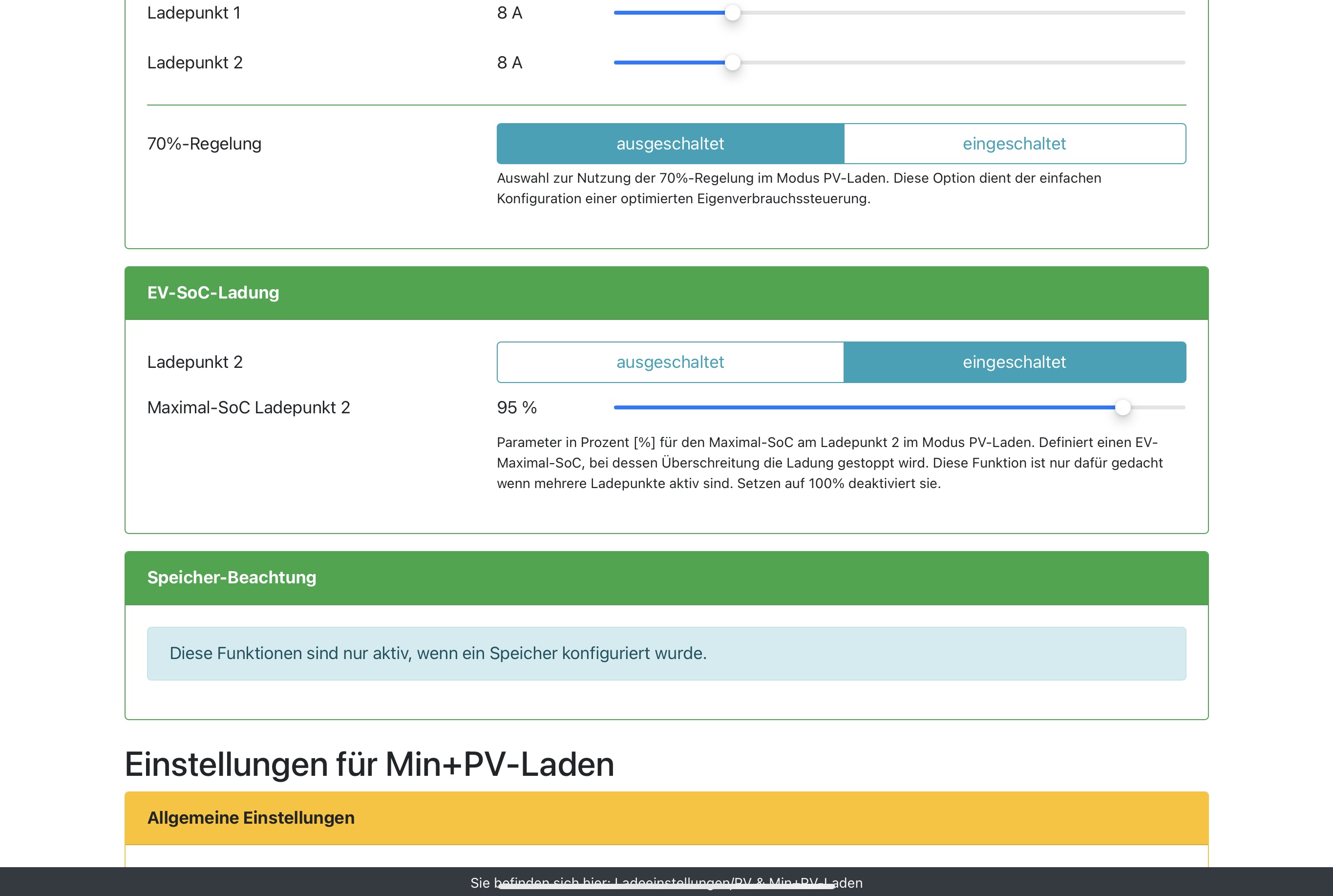
Task: Click the 70%-Regelung label
Action: (x=204, y=144)
